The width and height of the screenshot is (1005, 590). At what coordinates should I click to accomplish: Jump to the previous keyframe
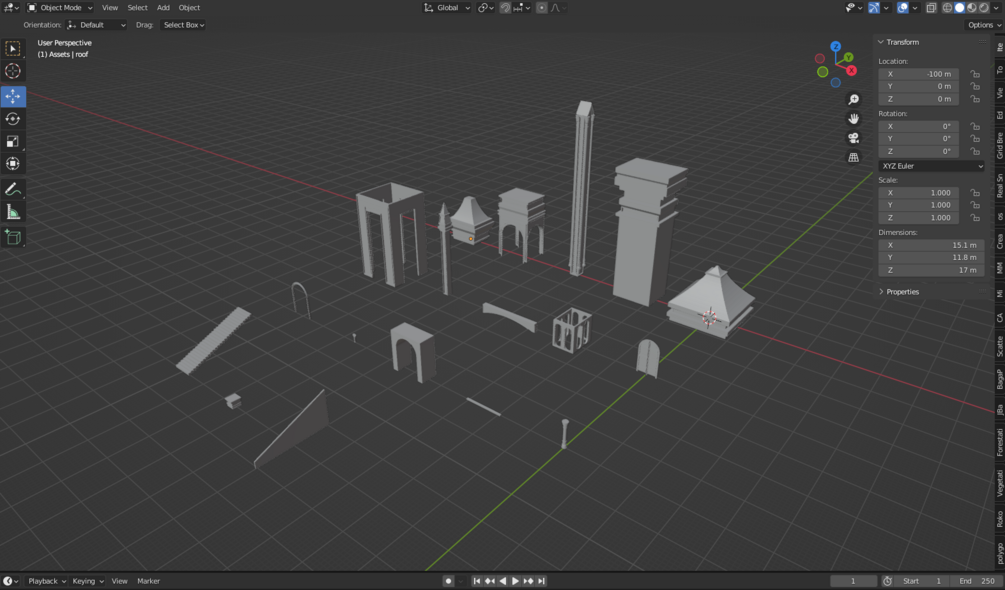490,581
